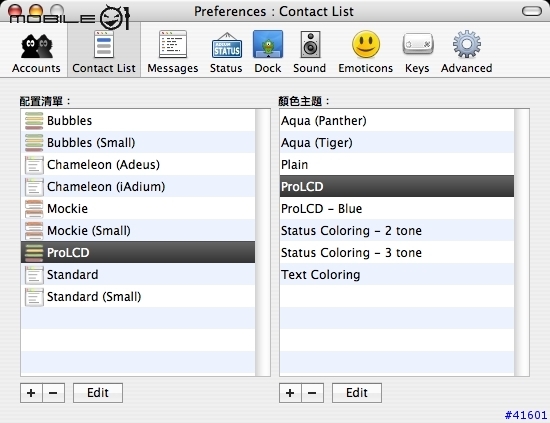
Task: Choose Aqua (Panther) color theme
Action: (x=397, y=121)
